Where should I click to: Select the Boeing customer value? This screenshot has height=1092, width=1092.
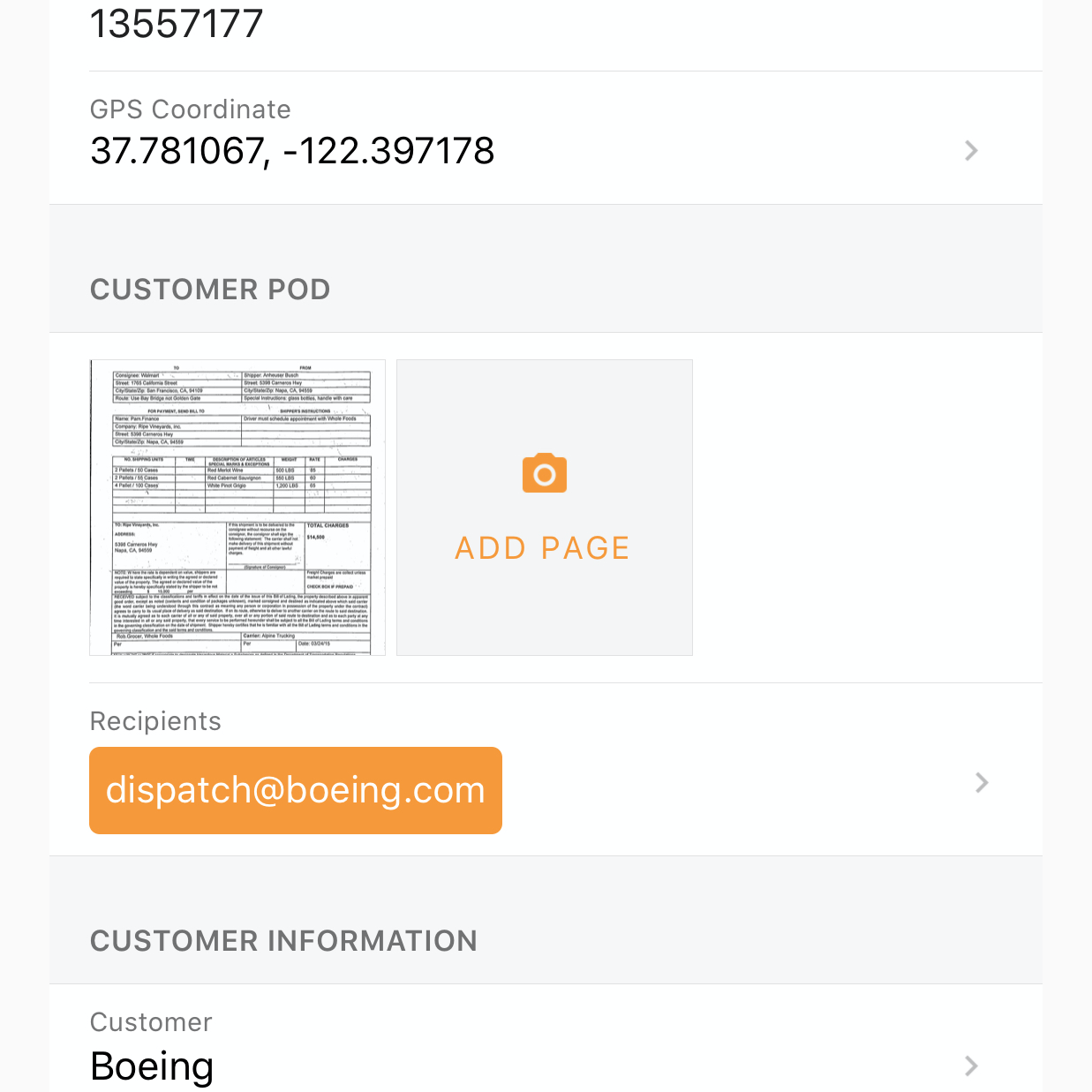coord(152,1066)
